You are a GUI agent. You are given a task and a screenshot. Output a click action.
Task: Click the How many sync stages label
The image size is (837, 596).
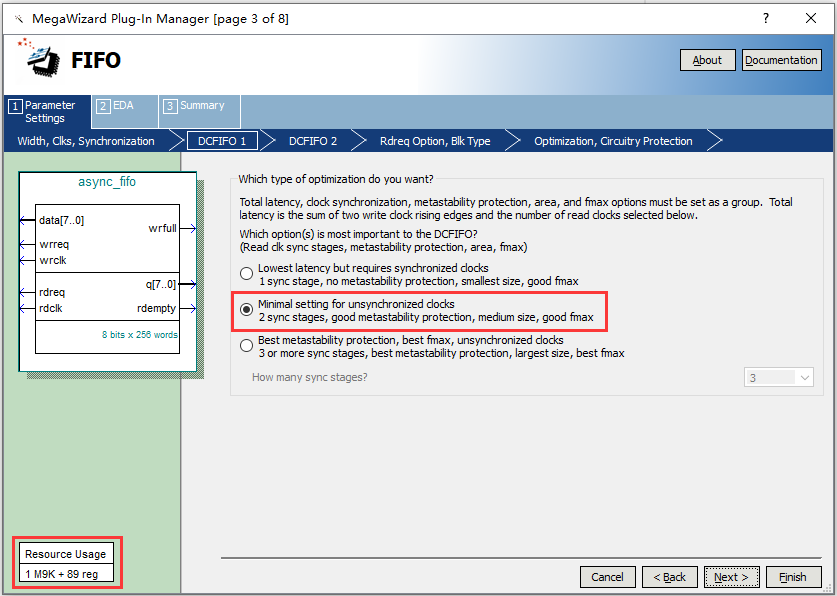[x=310, y=377]
